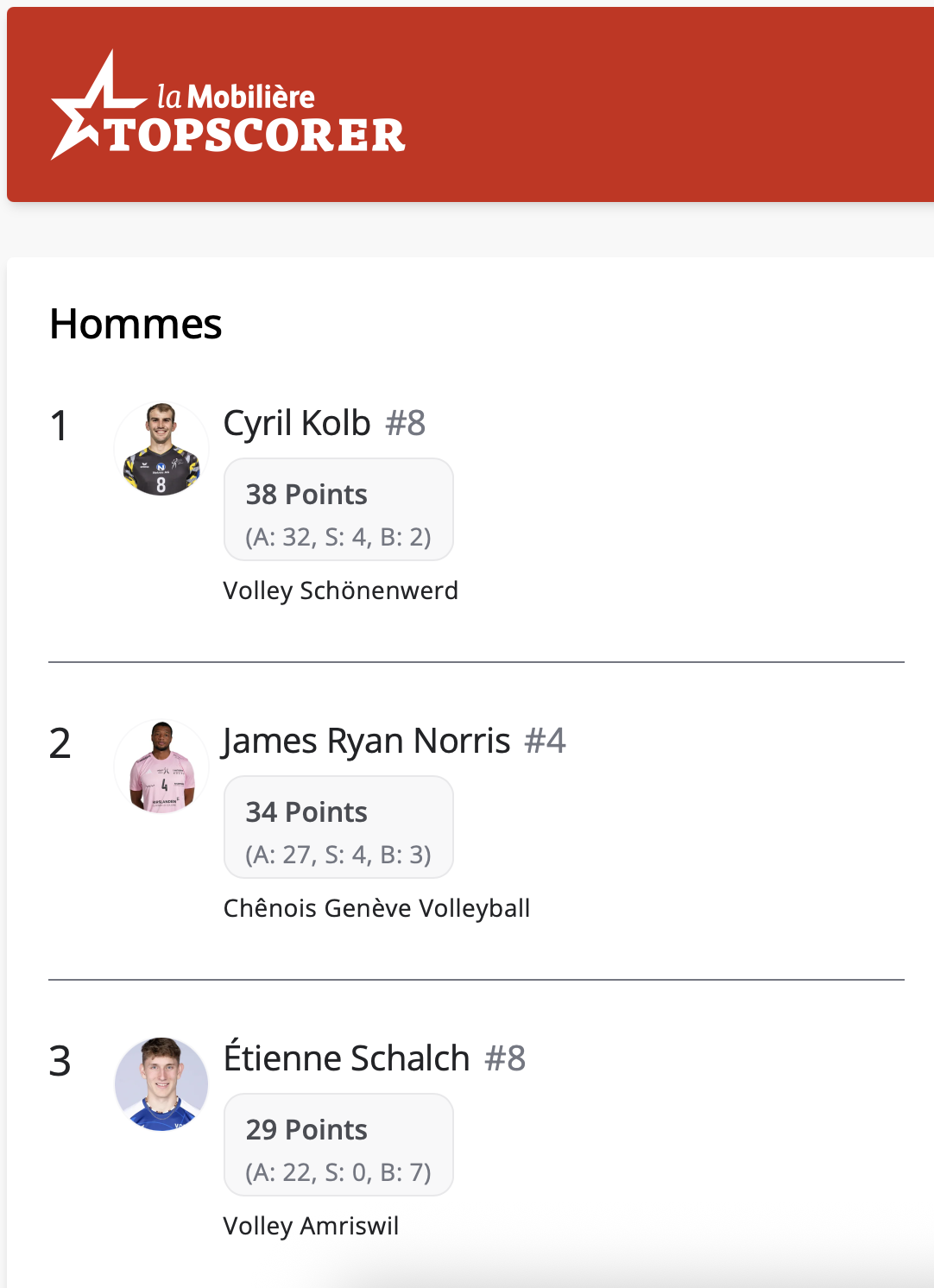934x1288 pixels.
Task: Click the James Ryan Norris name
Action: pos(367,741)
